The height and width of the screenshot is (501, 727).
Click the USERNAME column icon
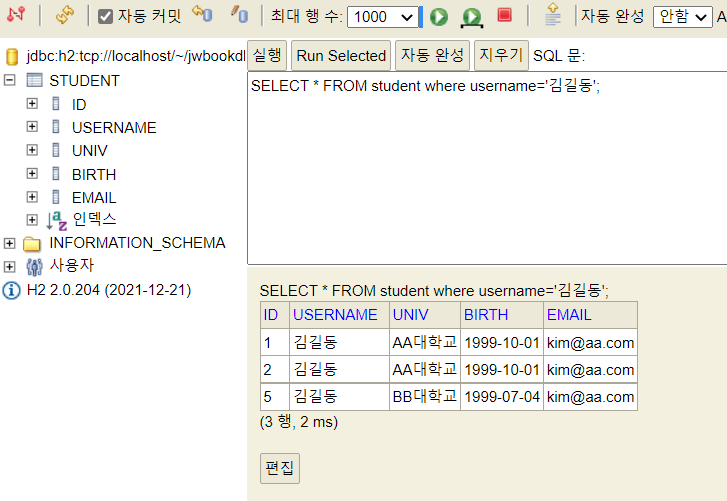[x=56, y=127]
